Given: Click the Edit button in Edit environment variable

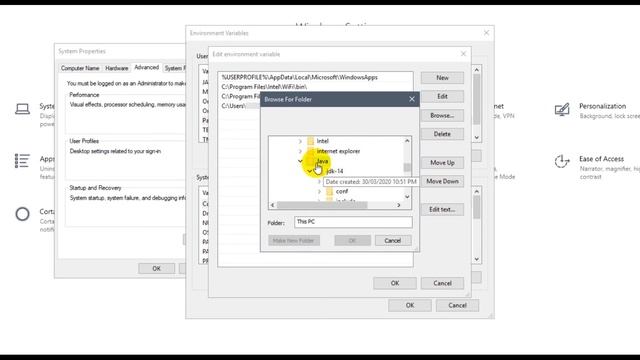Looking at the screenshot, I should click(442, 96).
